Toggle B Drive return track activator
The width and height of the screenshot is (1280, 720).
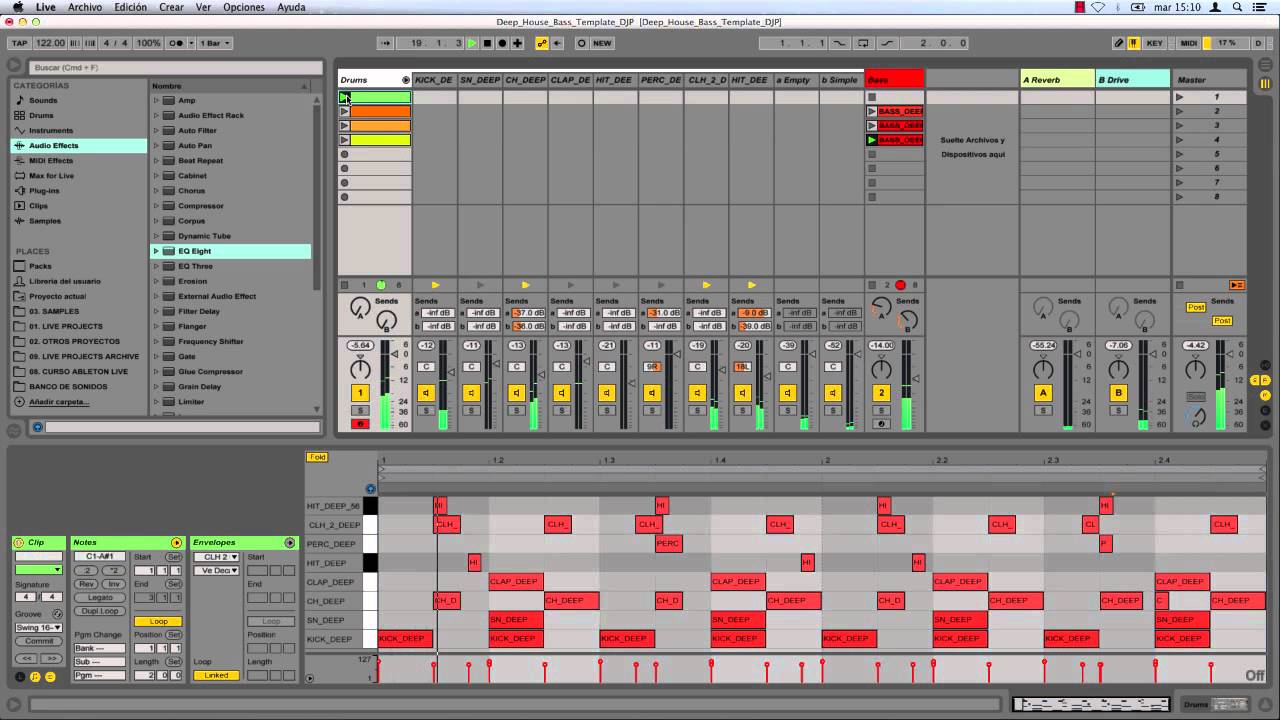click(1119, 393)
